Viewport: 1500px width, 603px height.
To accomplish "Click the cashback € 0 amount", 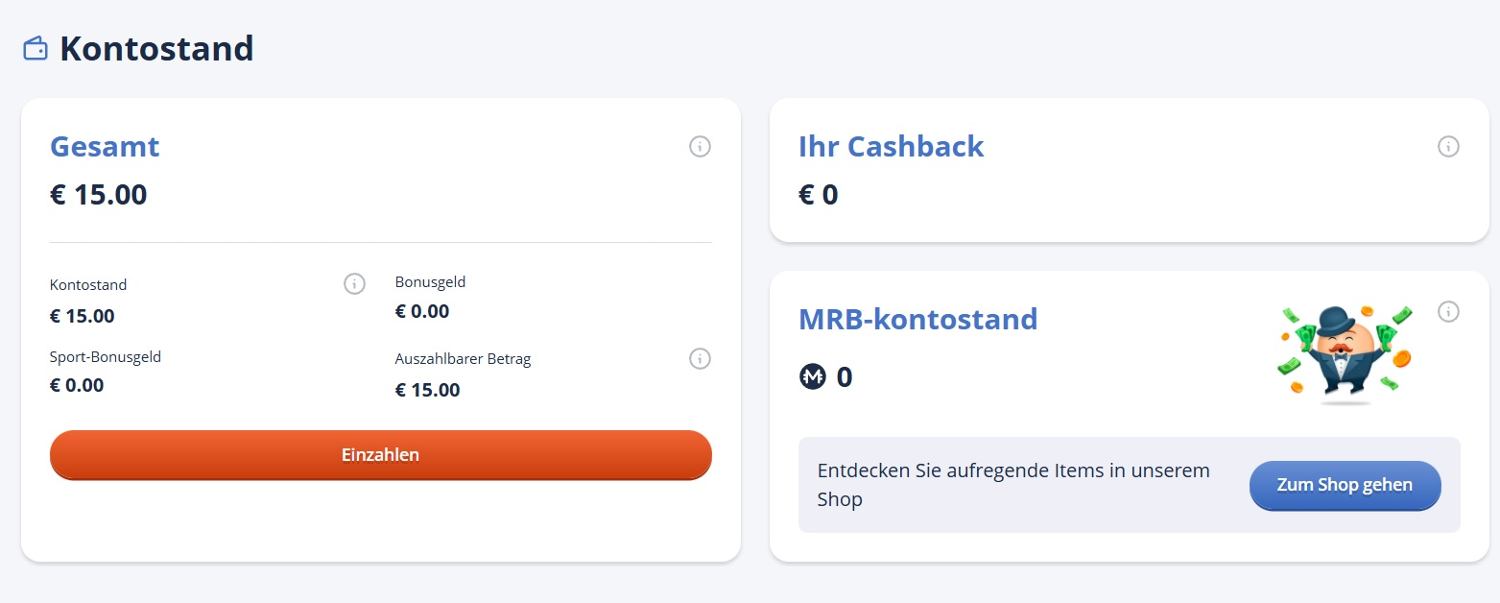I will (818, 194).
